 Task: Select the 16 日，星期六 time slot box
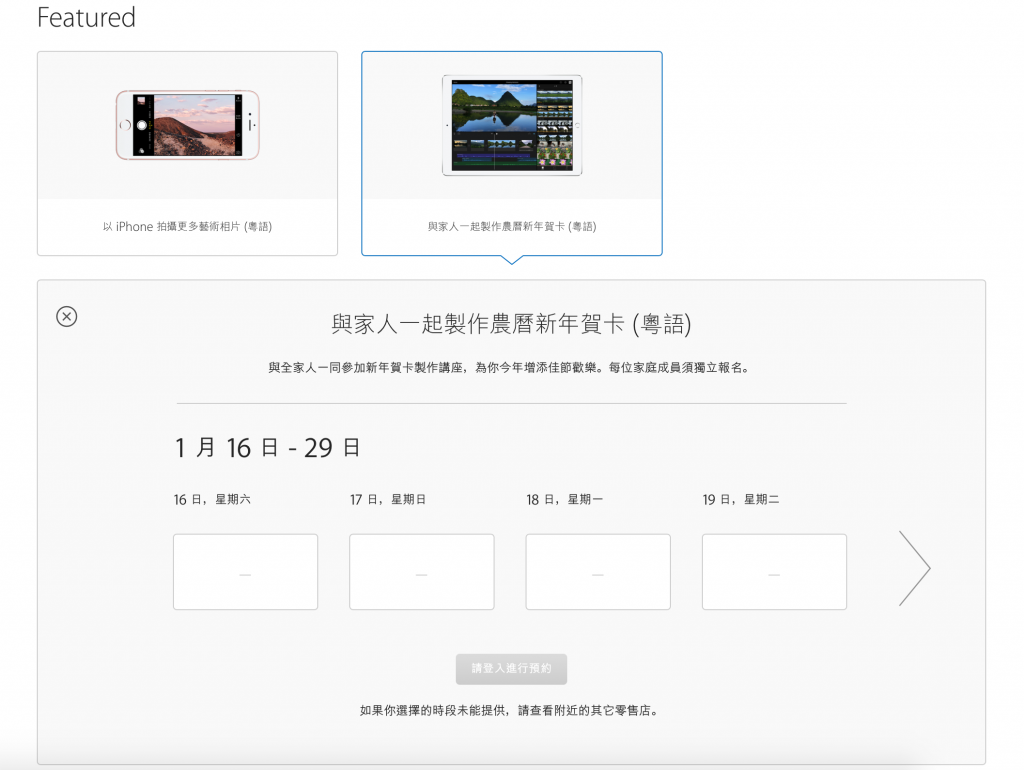coord(245,571)
